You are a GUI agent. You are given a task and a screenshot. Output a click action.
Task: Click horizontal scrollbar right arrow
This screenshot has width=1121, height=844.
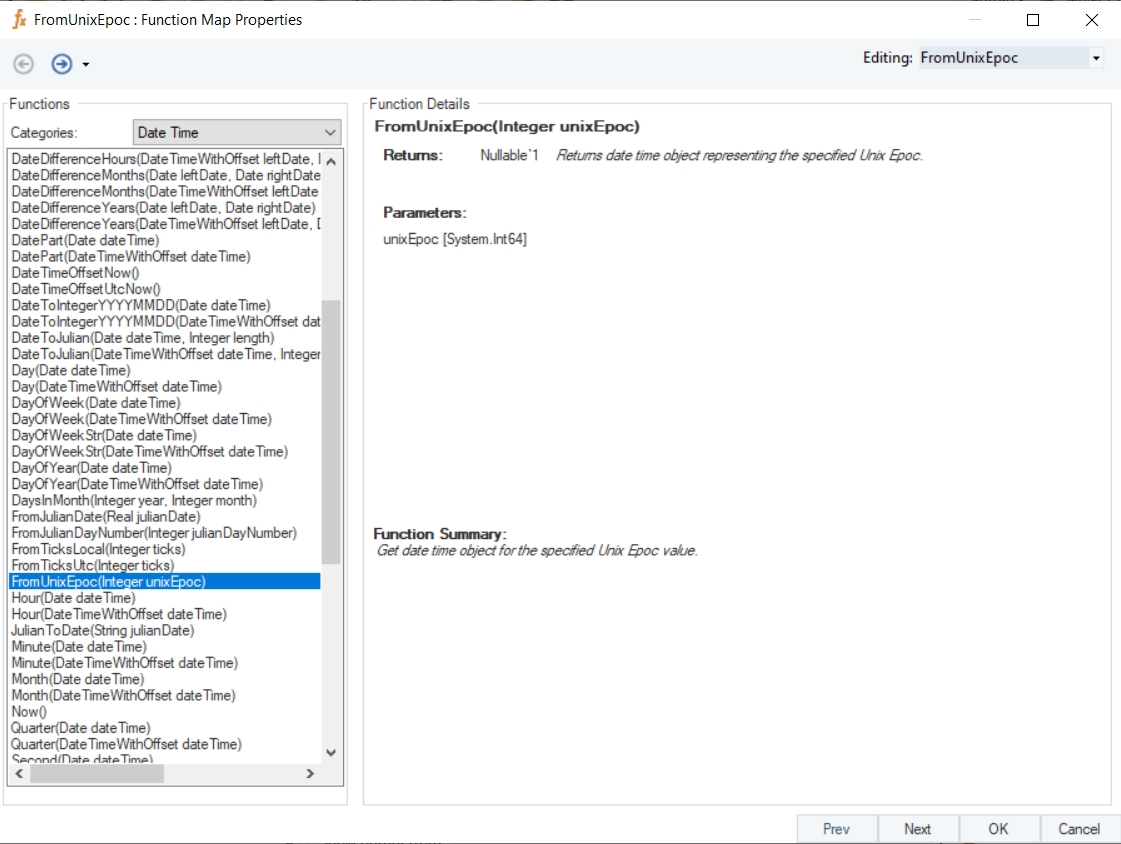point(310,774)
